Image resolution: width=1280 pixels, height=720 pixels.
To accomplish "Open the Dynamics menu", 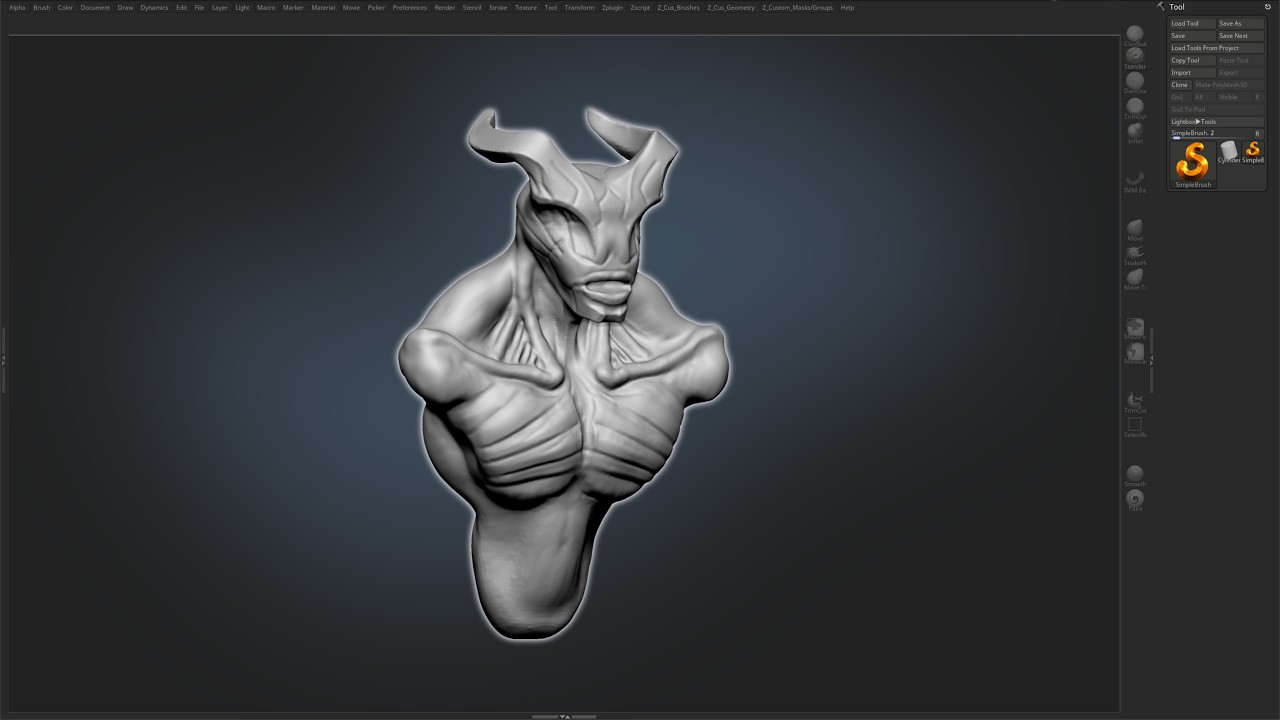I will tap(154, 7).
